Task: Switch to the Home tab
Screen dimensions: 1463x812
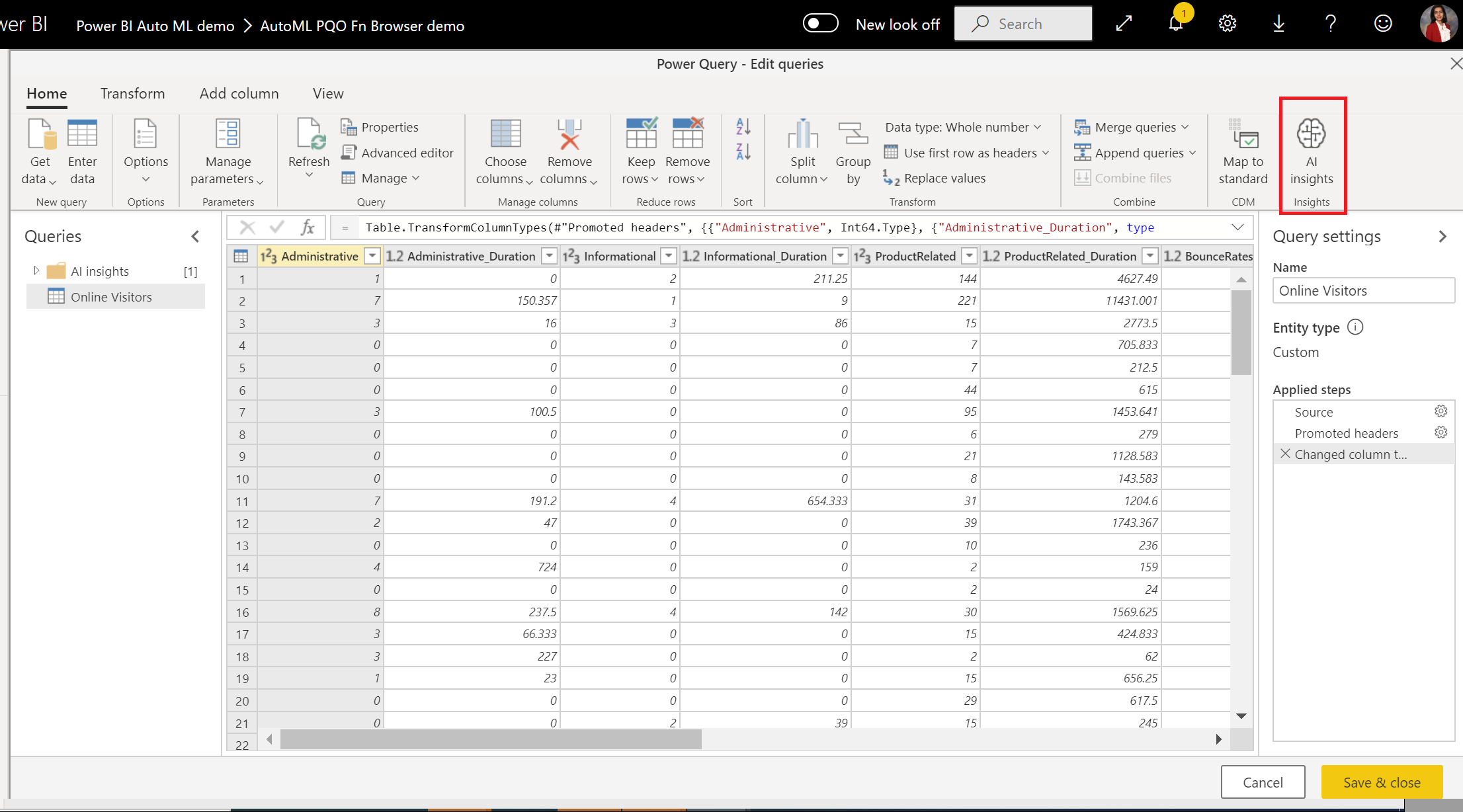Action: coord(47,94)
